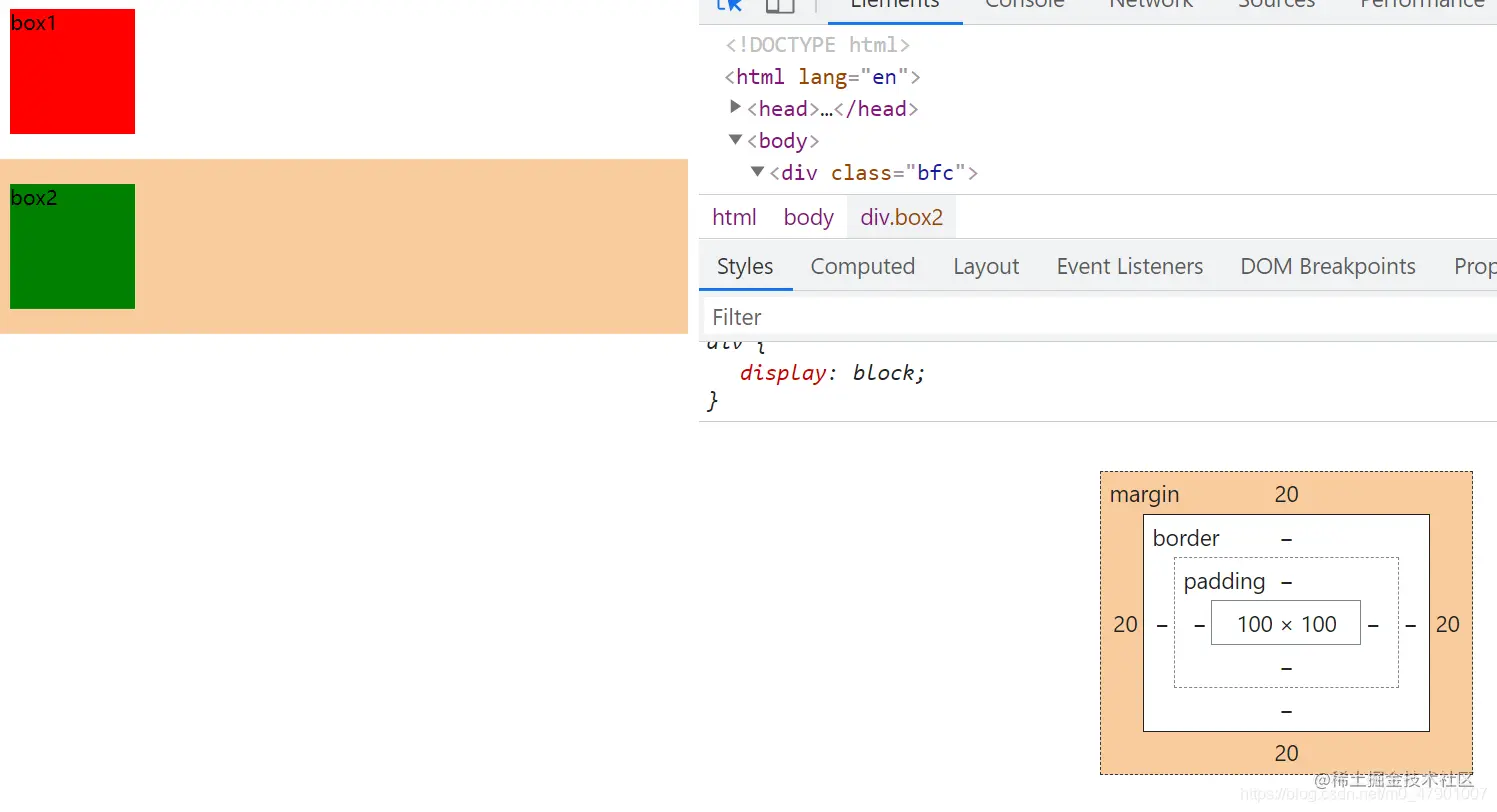The height and width of the screenshot is (812, 1497).
Task: Click the border top dash value
Action: (x=1287, y=539)
